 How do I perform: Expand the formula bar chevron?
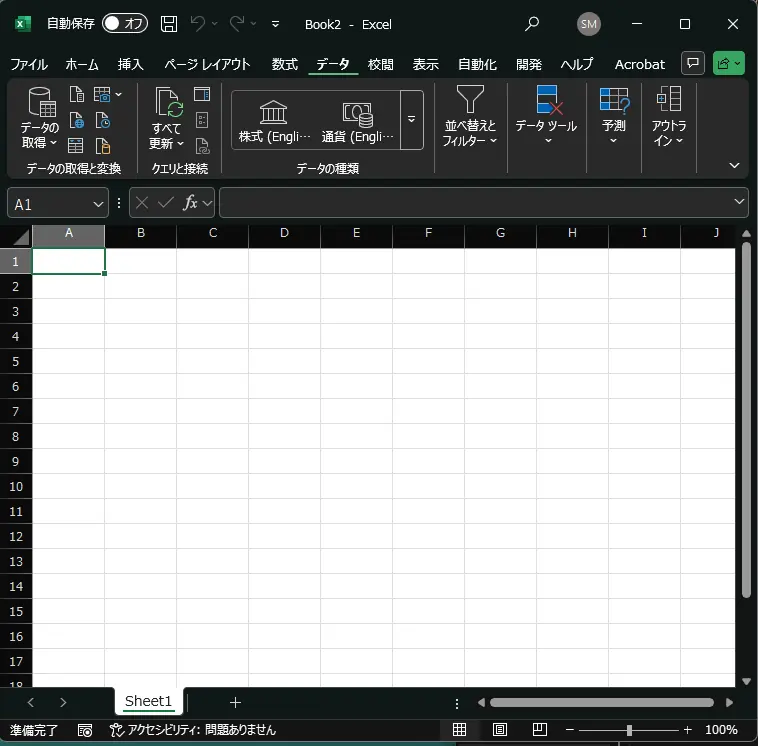pyautogui.click(x=739, y=201)
